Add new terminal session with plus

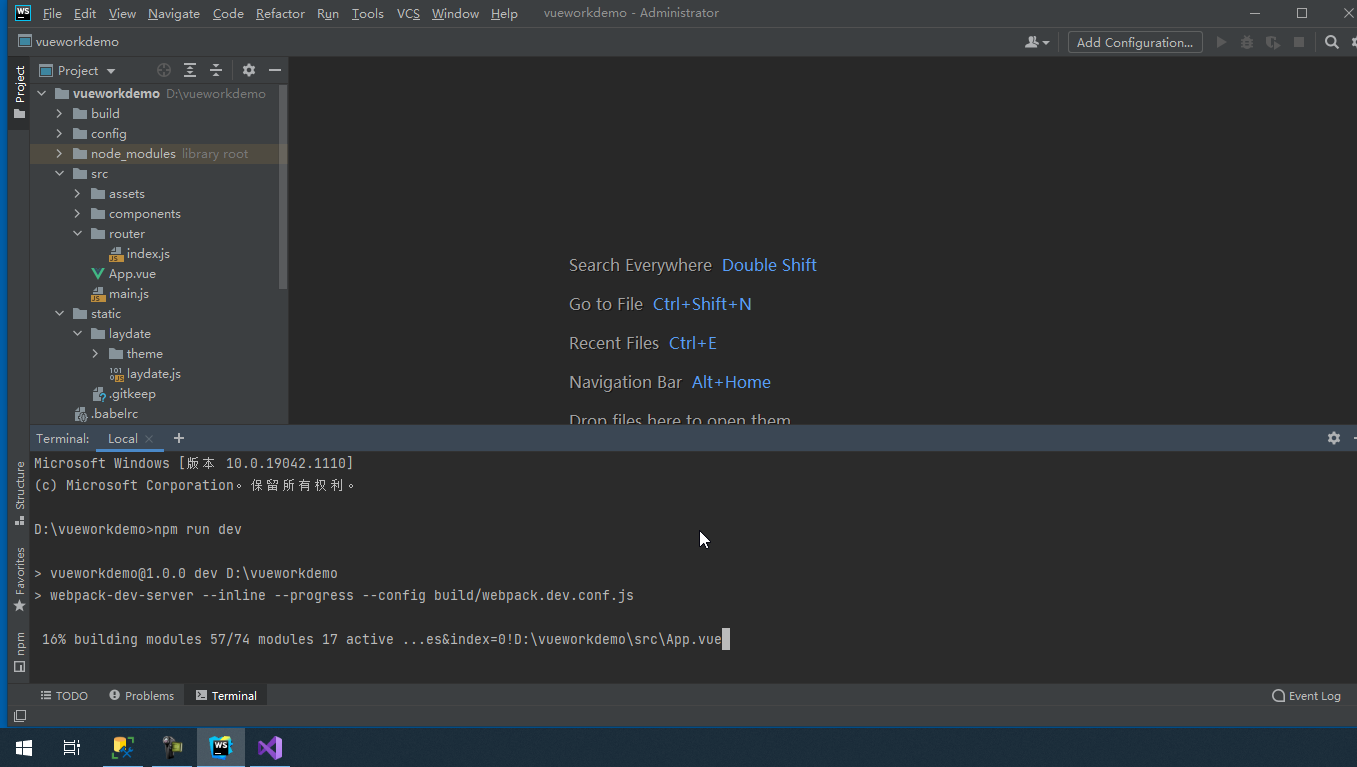pyautogui.click(x=179, y=438)
